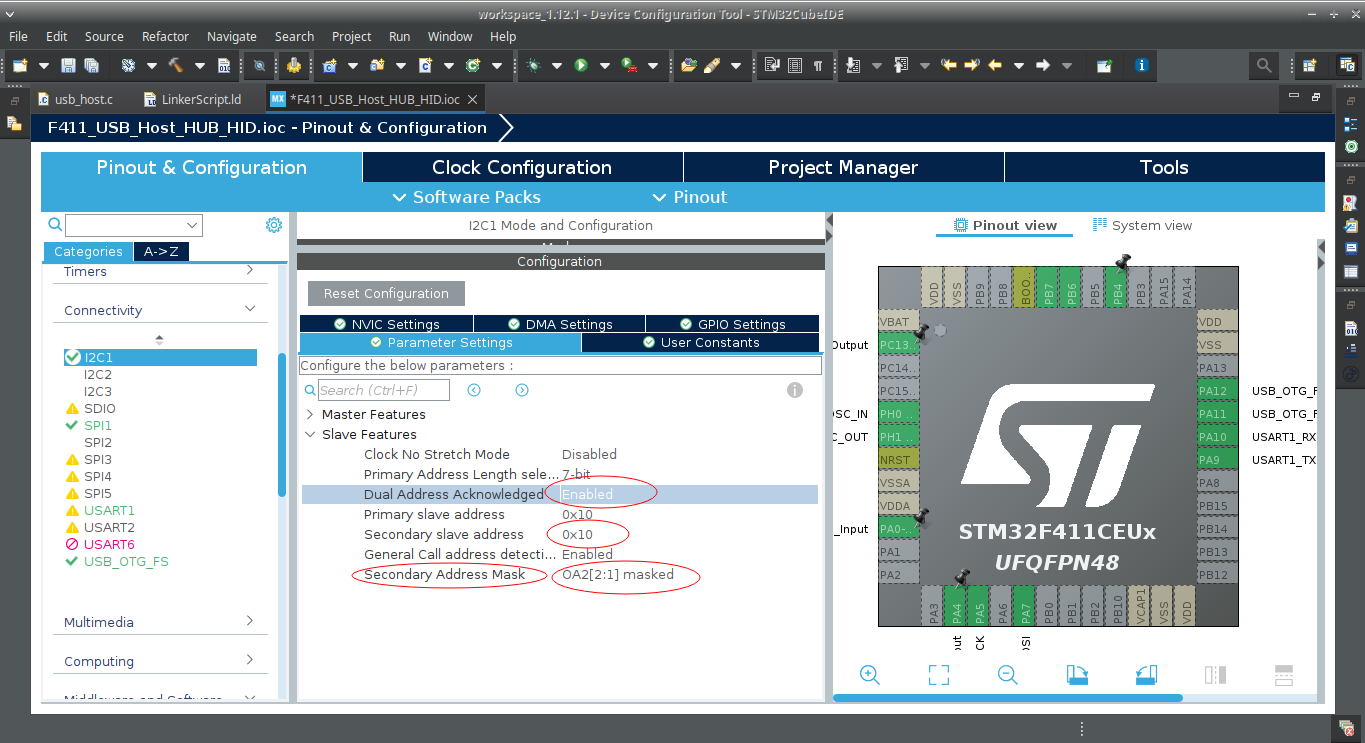
Task: Go to next search result arrow
Action: pos(522,390)
